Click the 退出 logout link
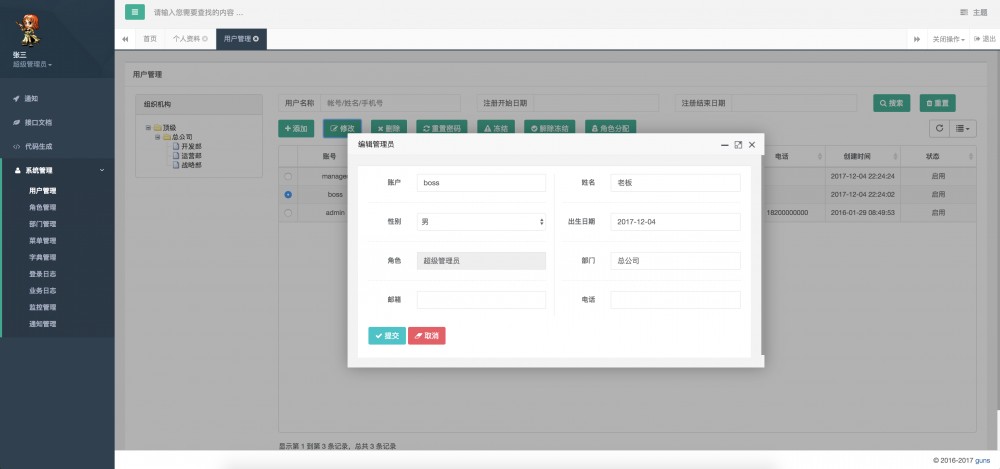This screenshot has height=469, width=1000. 985,39
